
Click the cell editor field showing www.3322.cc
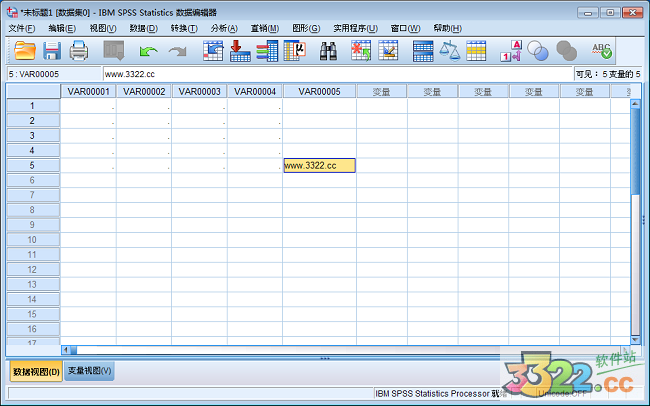pyautogui.click(x=336, y=74)
